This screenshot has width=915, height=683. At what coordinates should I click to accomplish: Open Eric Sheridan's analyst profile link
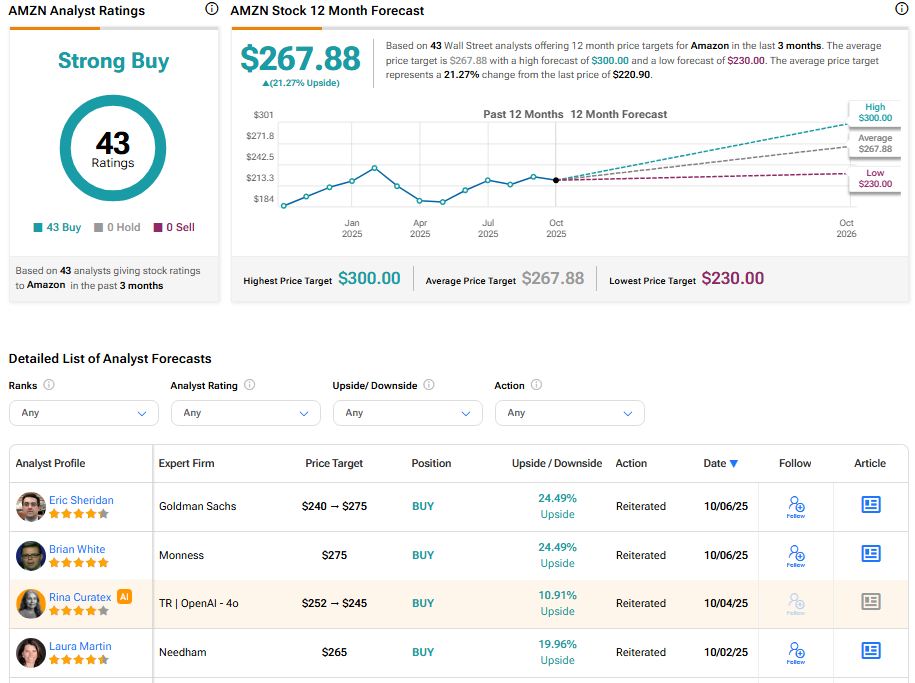click(x=81, y=500)
